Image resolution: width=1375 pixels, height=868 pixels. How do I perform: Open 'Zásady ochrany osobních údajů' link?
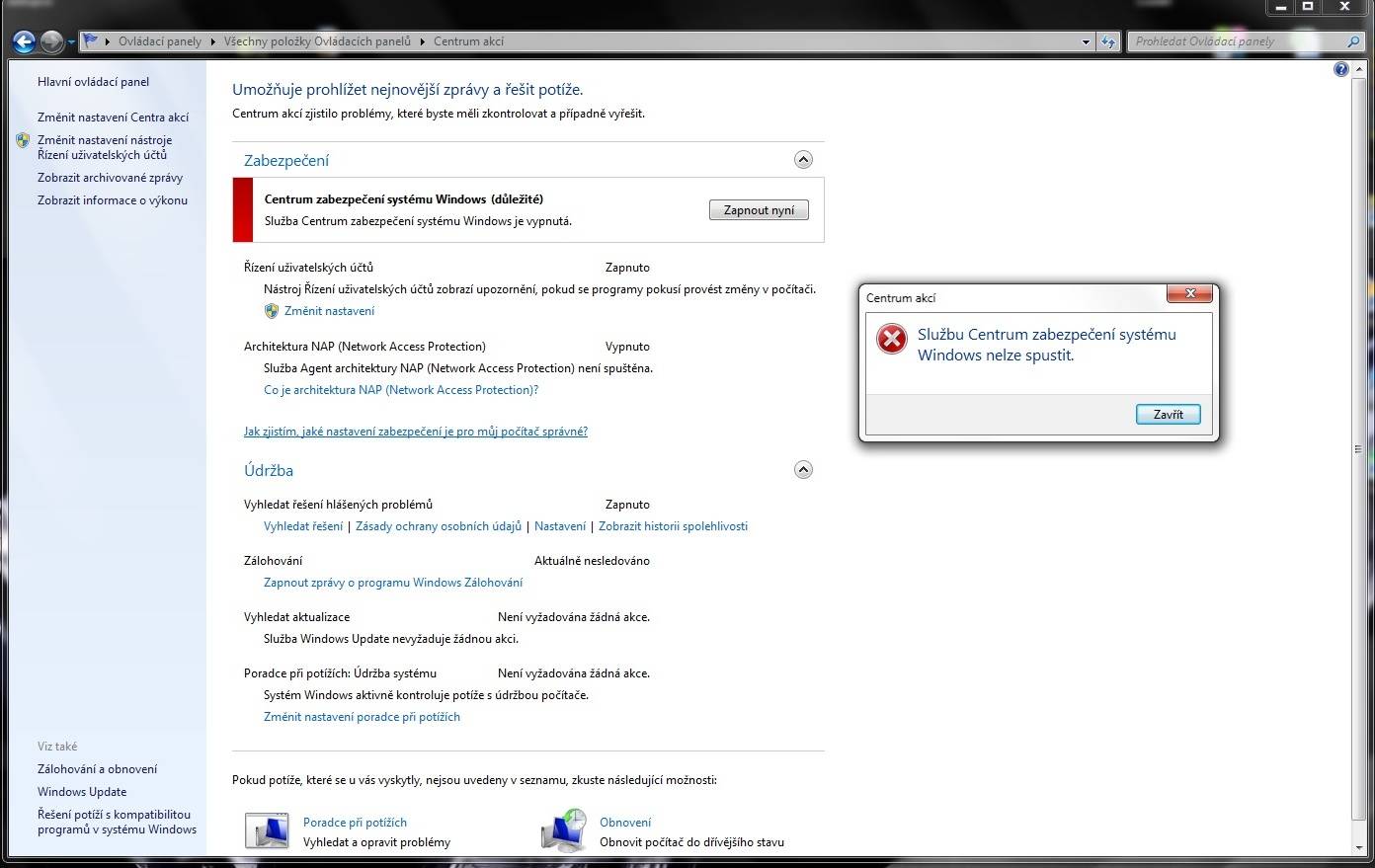tap(439, 526)
